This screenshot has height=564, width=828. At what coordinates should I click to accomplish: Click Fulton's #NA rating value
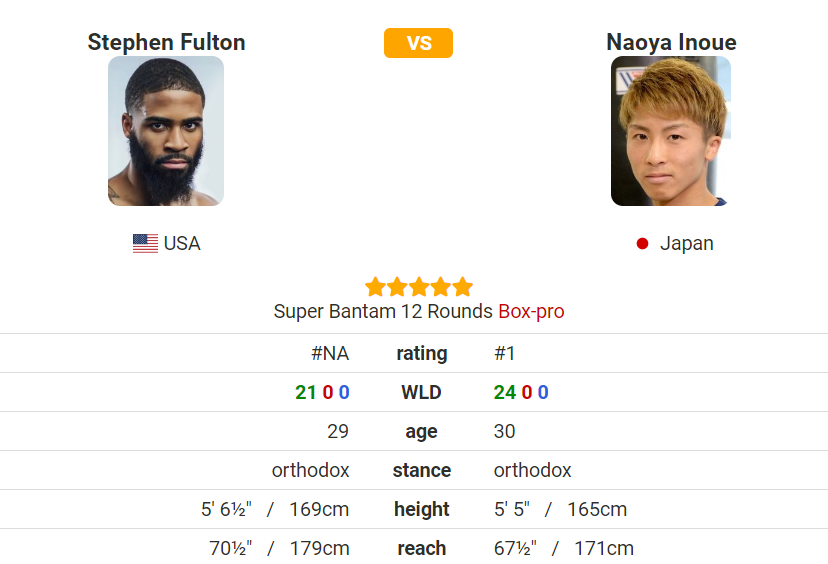(330, 353)
